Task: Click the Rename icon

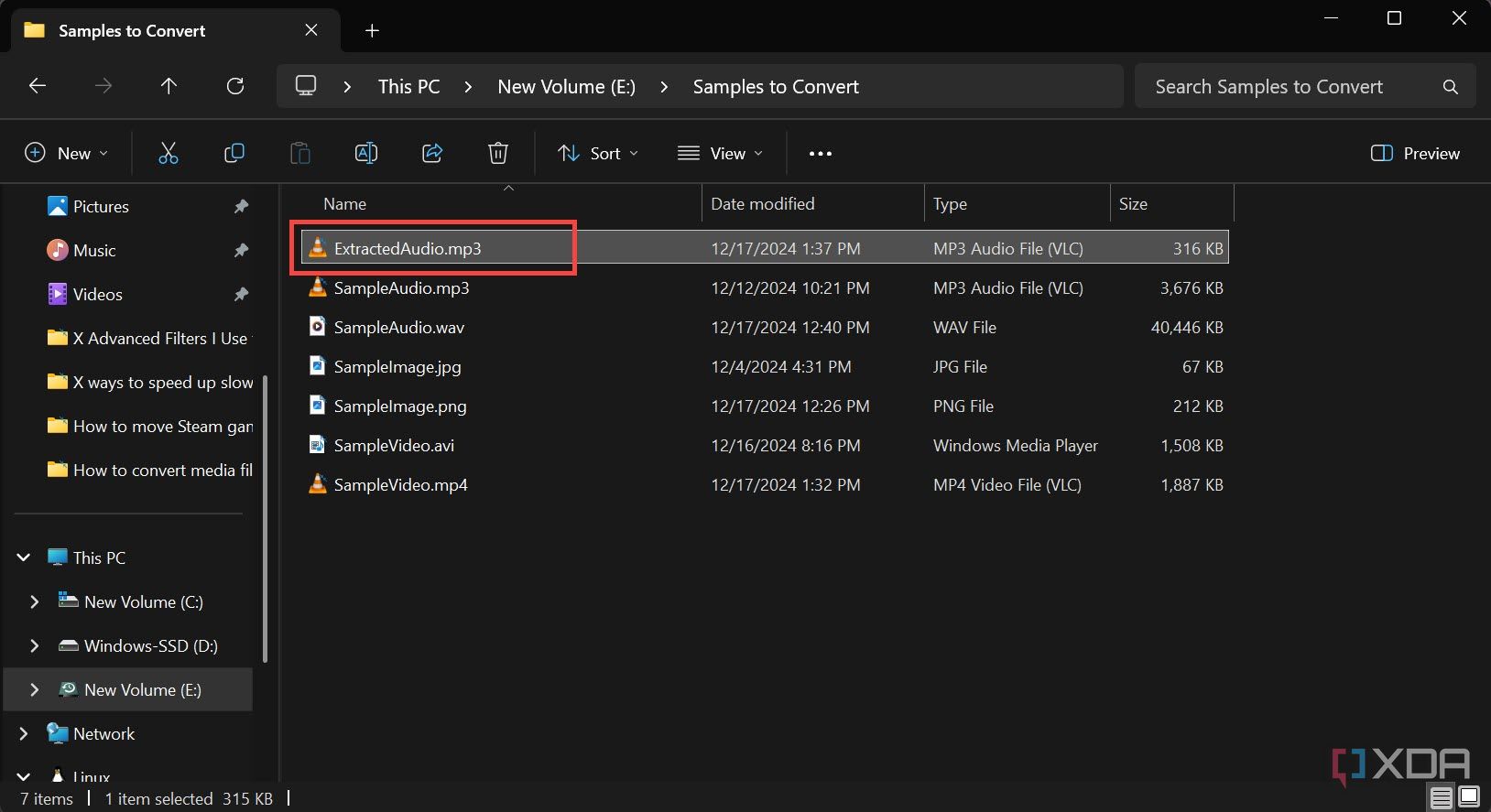Action: (x=365, y=153)
